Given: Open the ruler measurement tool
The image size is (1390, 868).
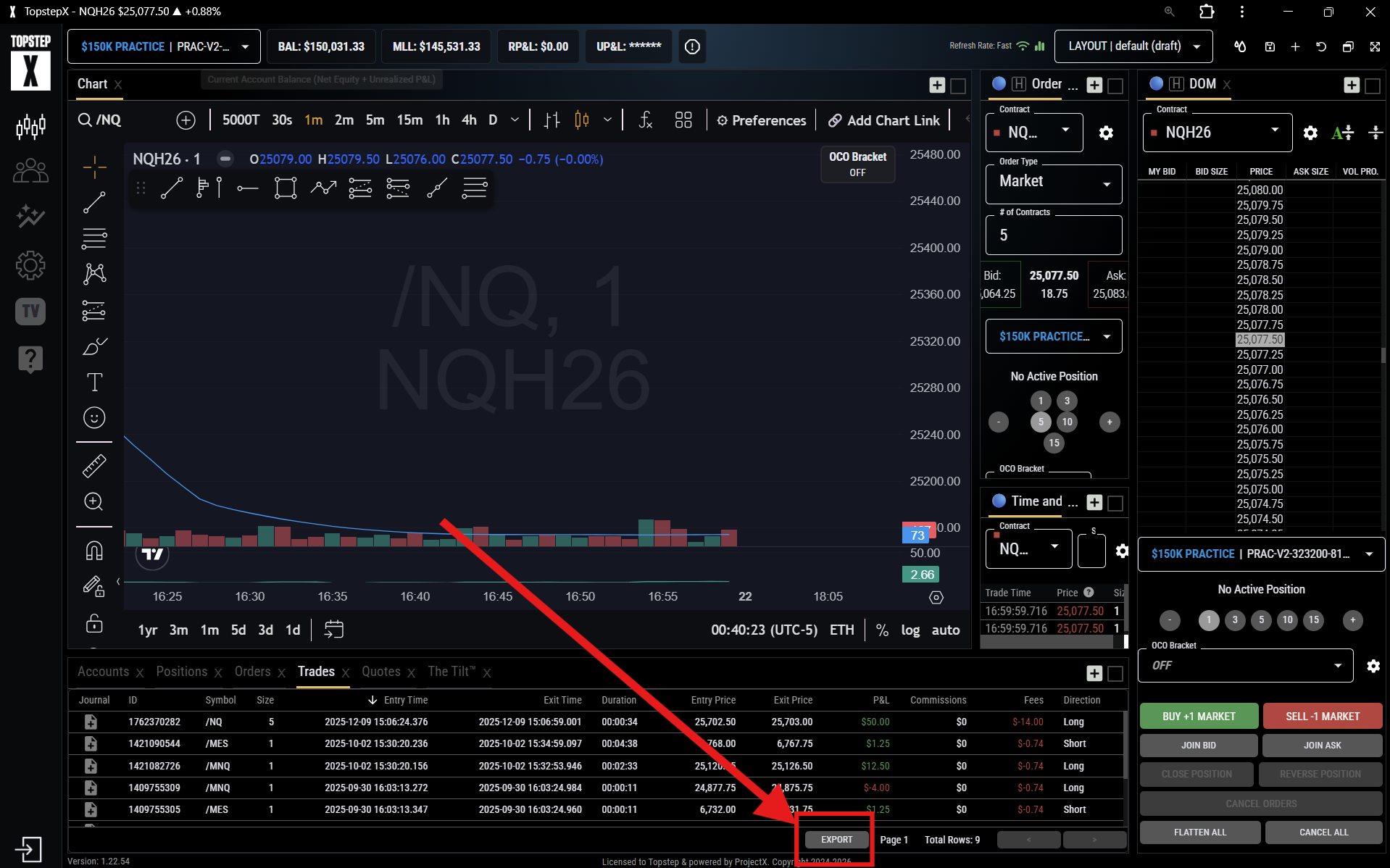Looking at the screenshot, I should 93,466.
